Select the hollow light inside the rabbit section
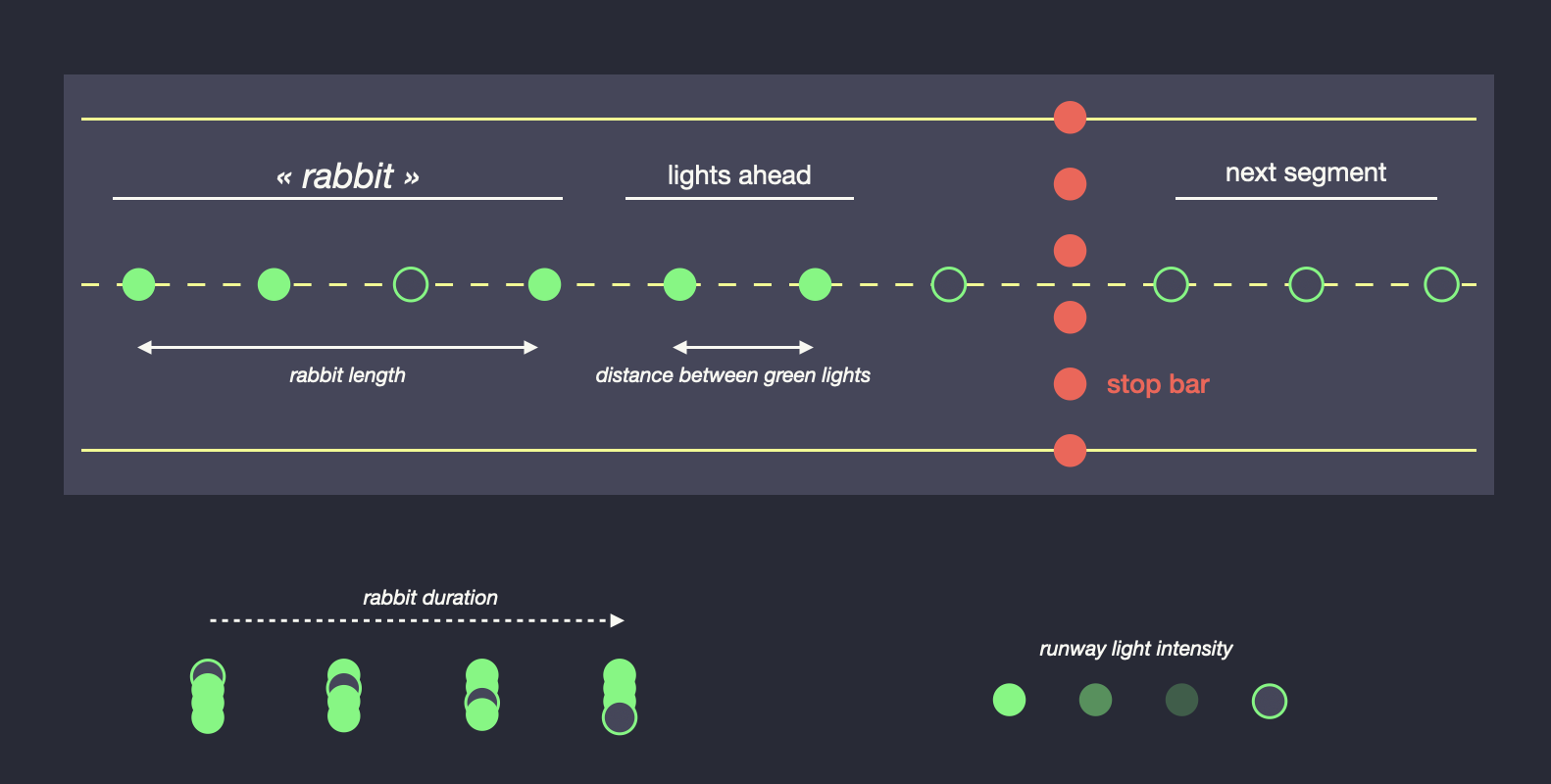 coord(410,284)
